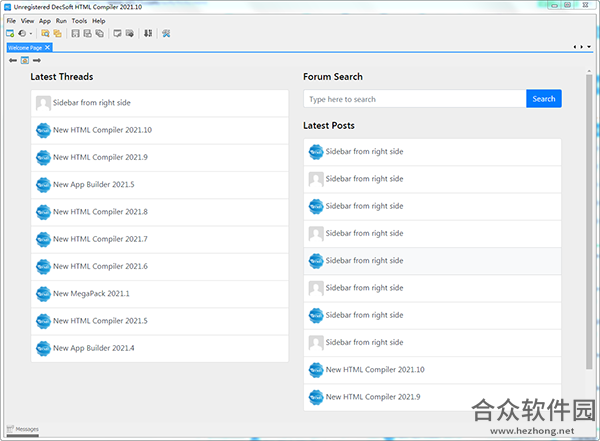600x441 pixels.
Task: Click avatar beside New HTML Compiler 2021.7
Action: click(x=43, y=239)
